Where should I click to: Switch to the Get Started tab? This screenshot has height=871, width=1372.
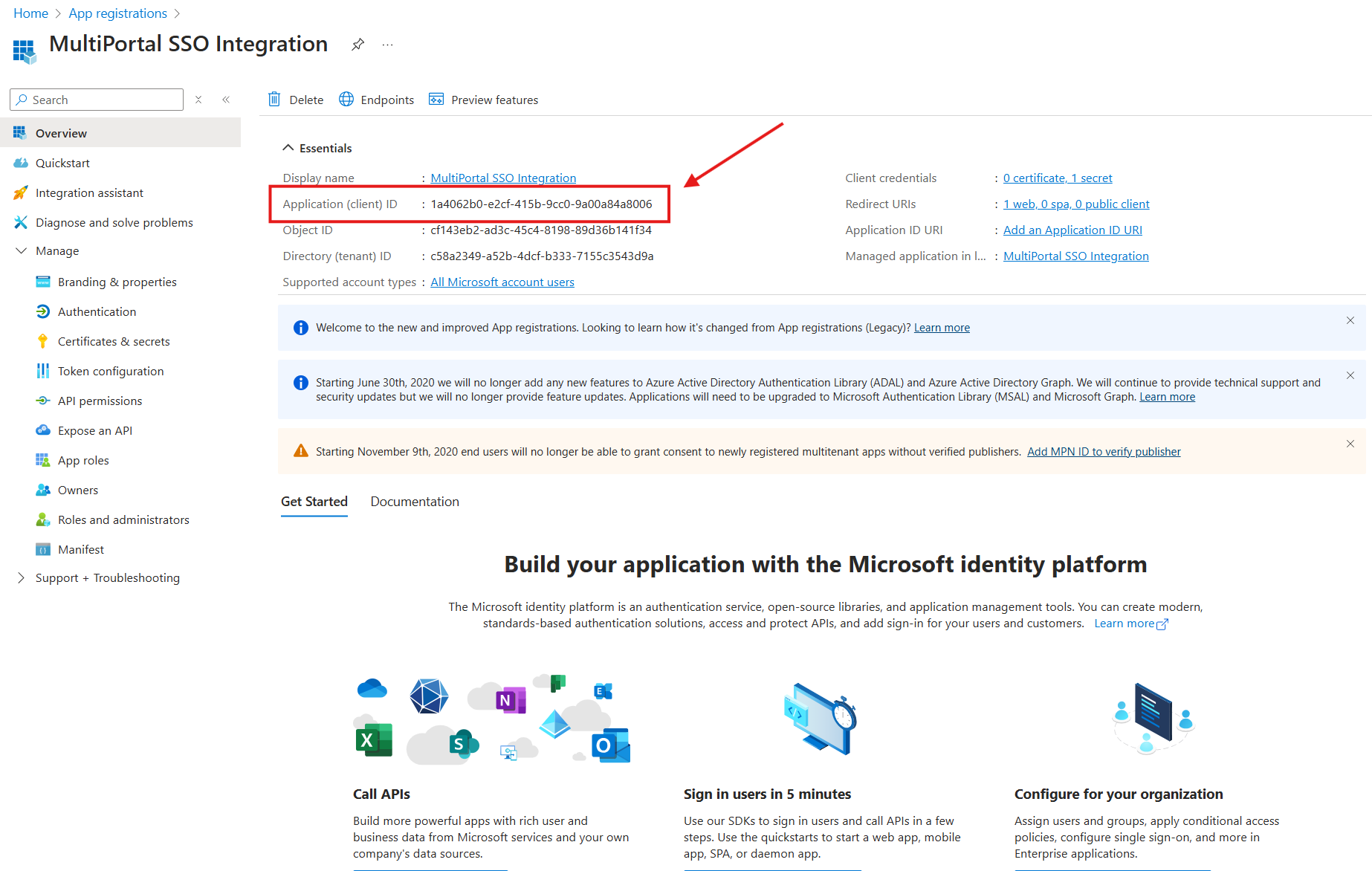point(314,502)
